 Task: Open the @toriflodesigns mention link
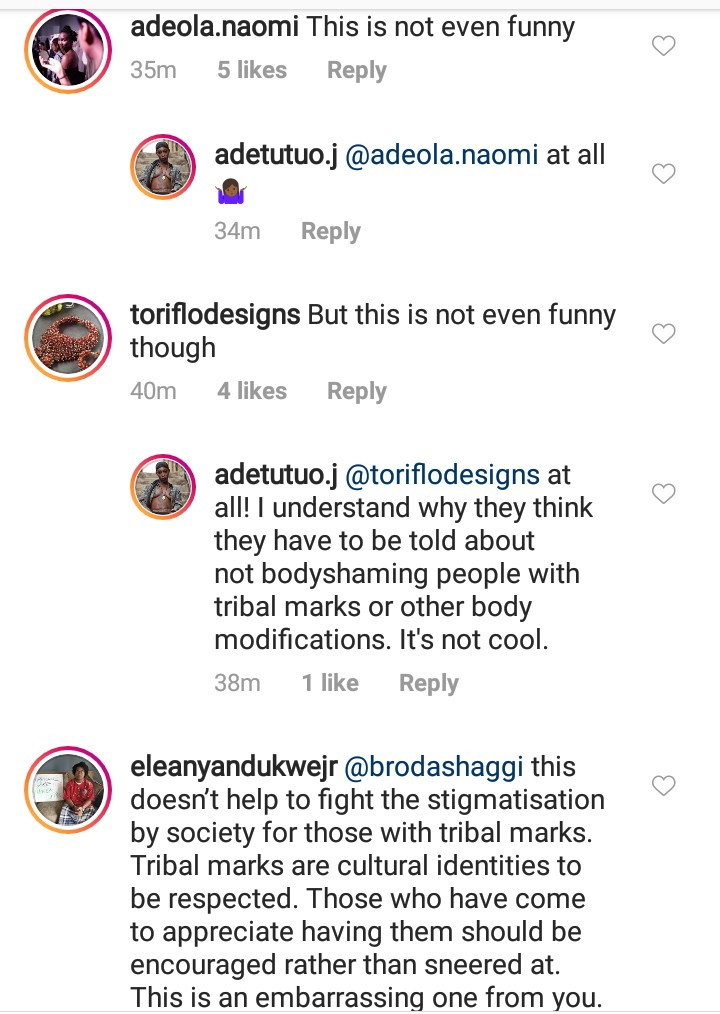(442, 475)
